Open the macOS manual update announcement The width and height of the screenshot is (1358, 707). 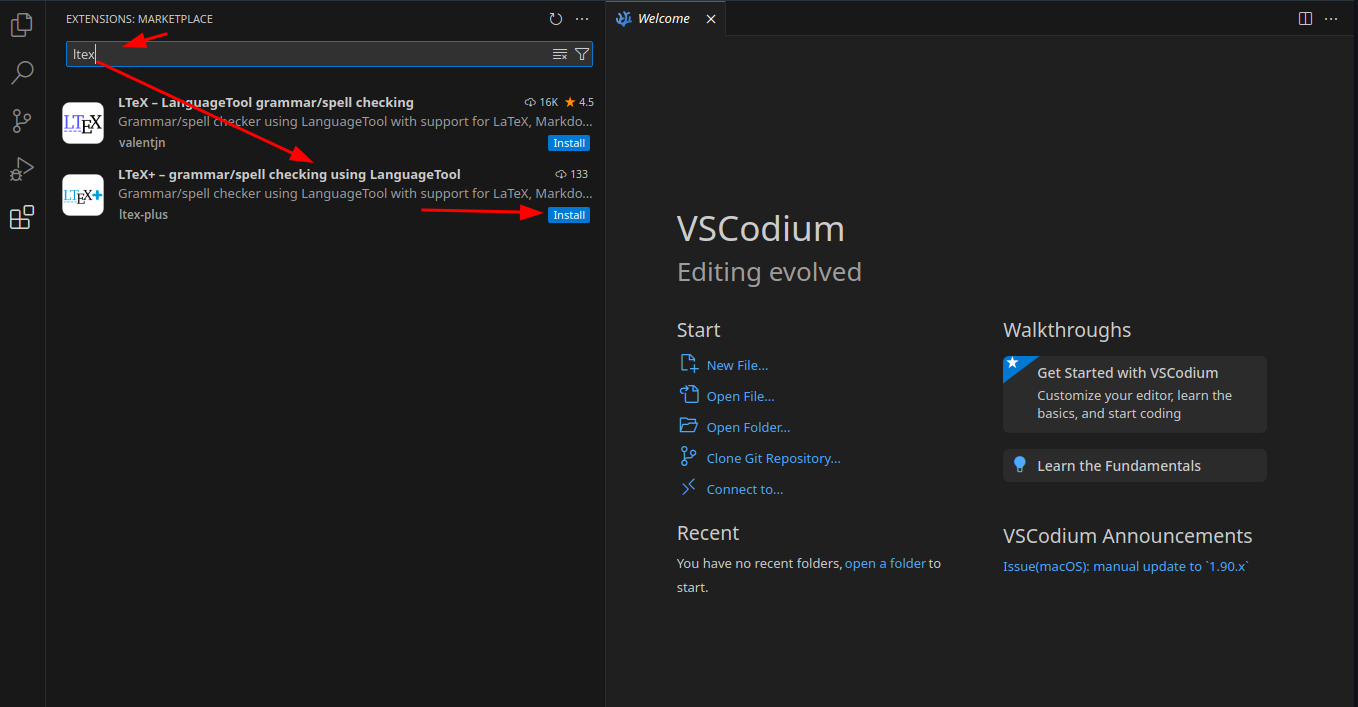(1126, 567)
